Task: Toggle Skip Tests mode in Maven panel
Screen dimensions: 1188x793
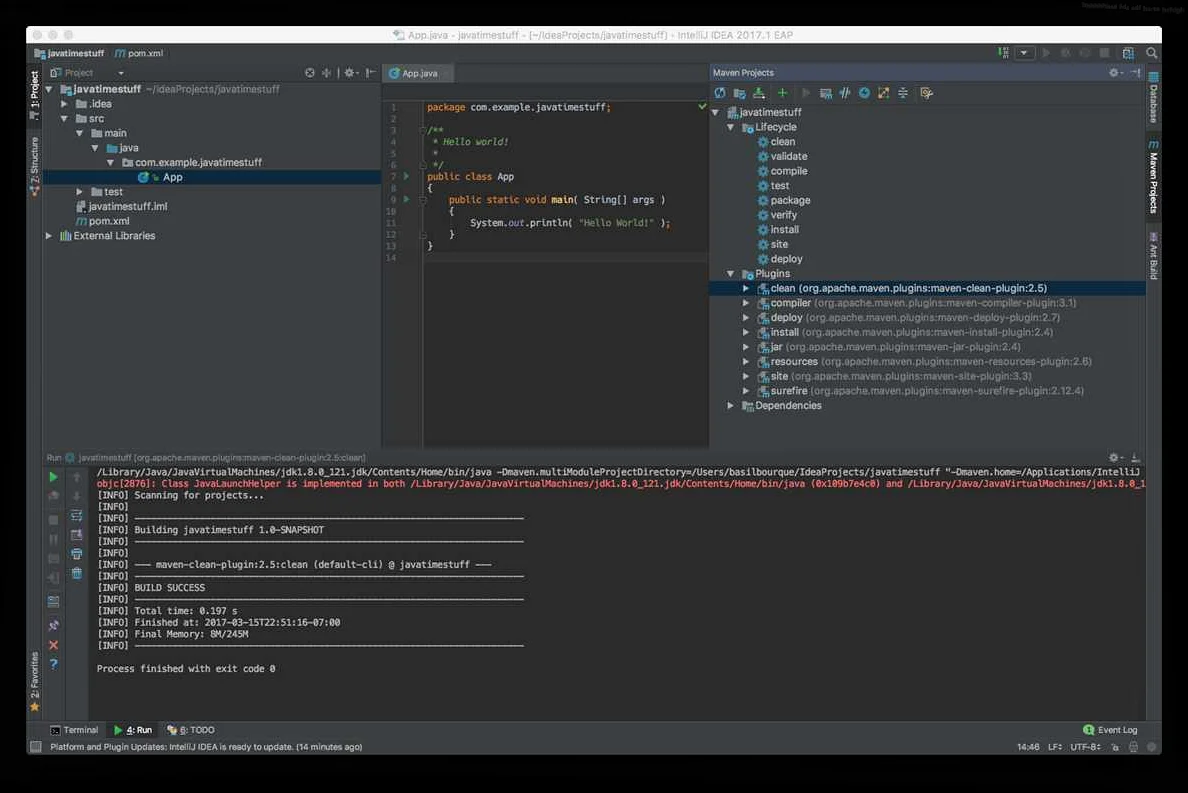Action: pos(843,92)
